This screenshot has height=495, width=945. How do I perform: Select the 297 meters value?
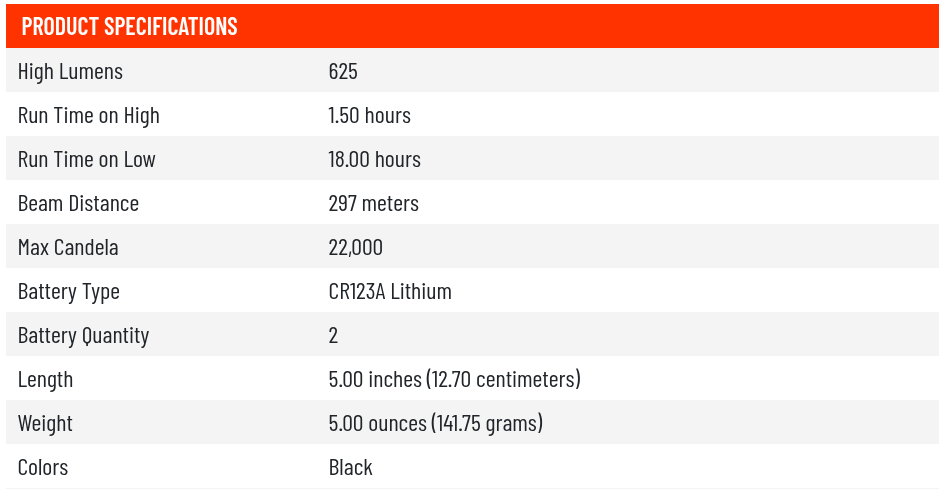pyautogui.click(x=373, y=204)
